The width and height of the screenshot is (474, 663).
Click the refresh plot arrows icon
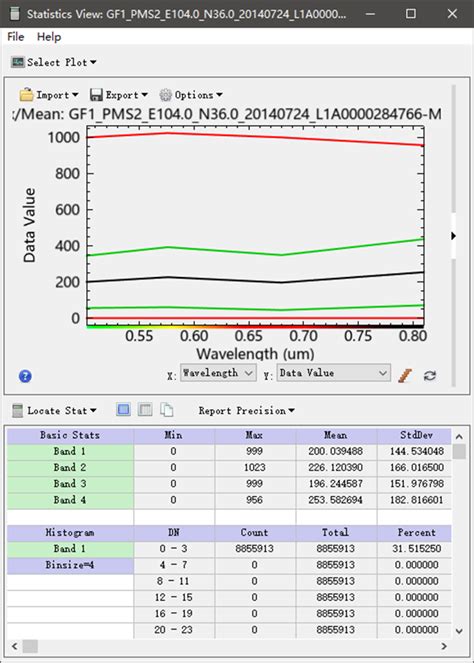click(x=430, y=375)
